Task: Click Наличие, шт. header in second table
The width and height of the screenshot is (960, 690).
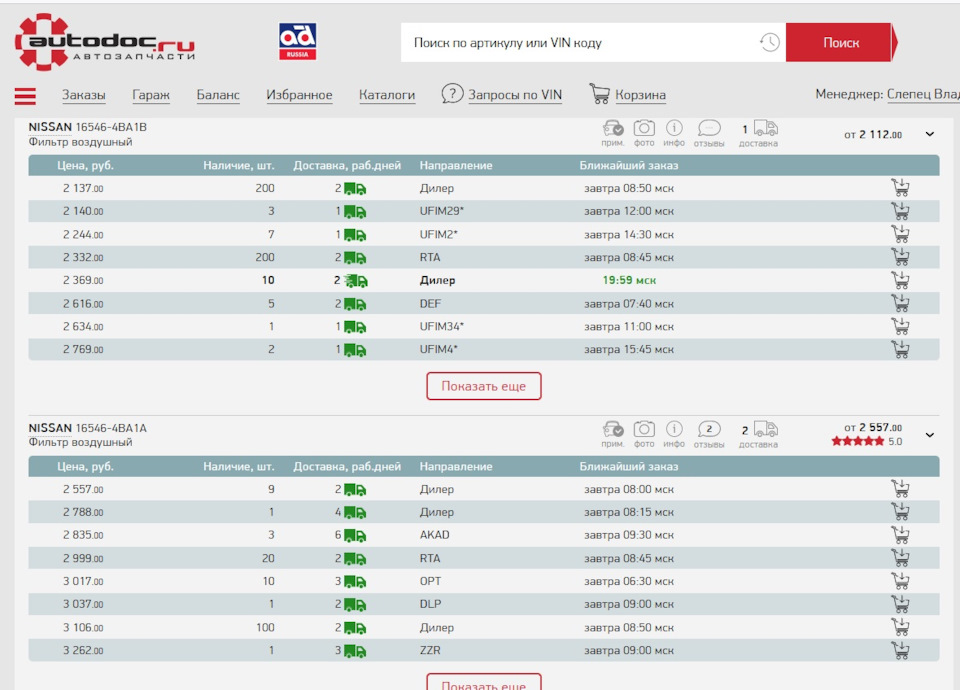Action: coord(239,467)
